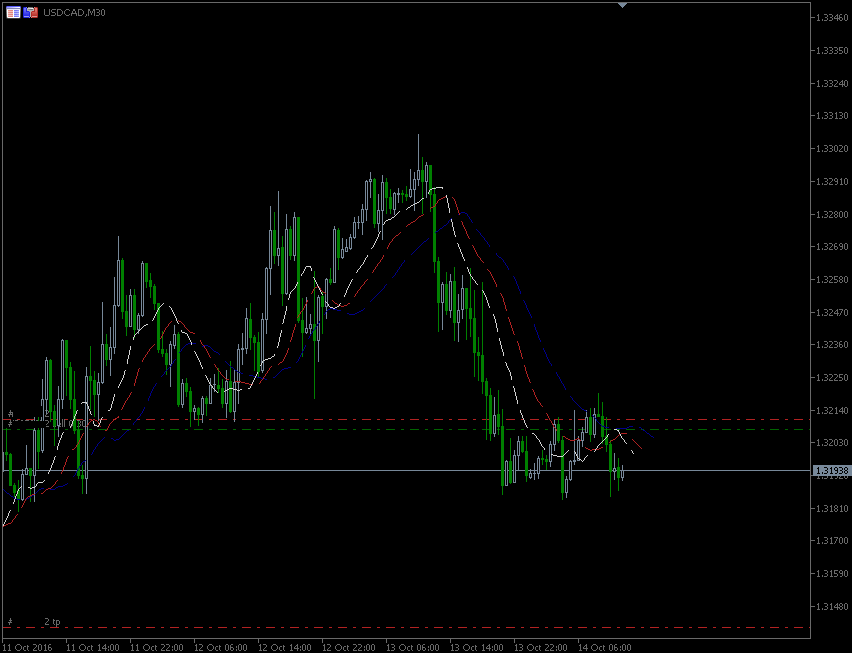Click the '14 Oct 06:00' time label

[604, 648]
